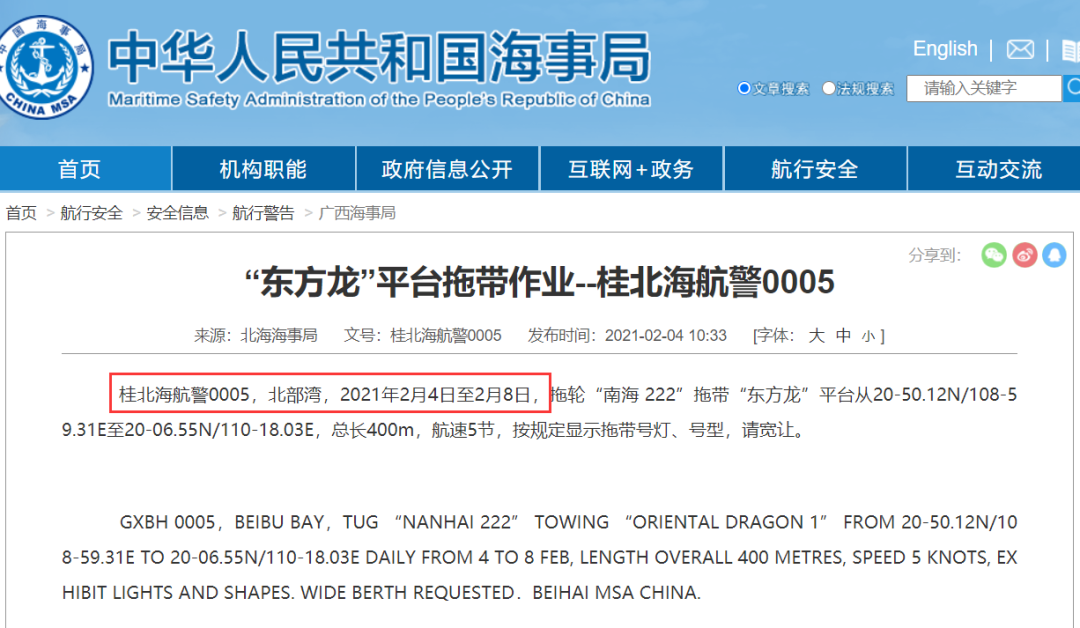1080x628 pixels.
Task: Set font size to 小
Action: (x=868, y=336)
